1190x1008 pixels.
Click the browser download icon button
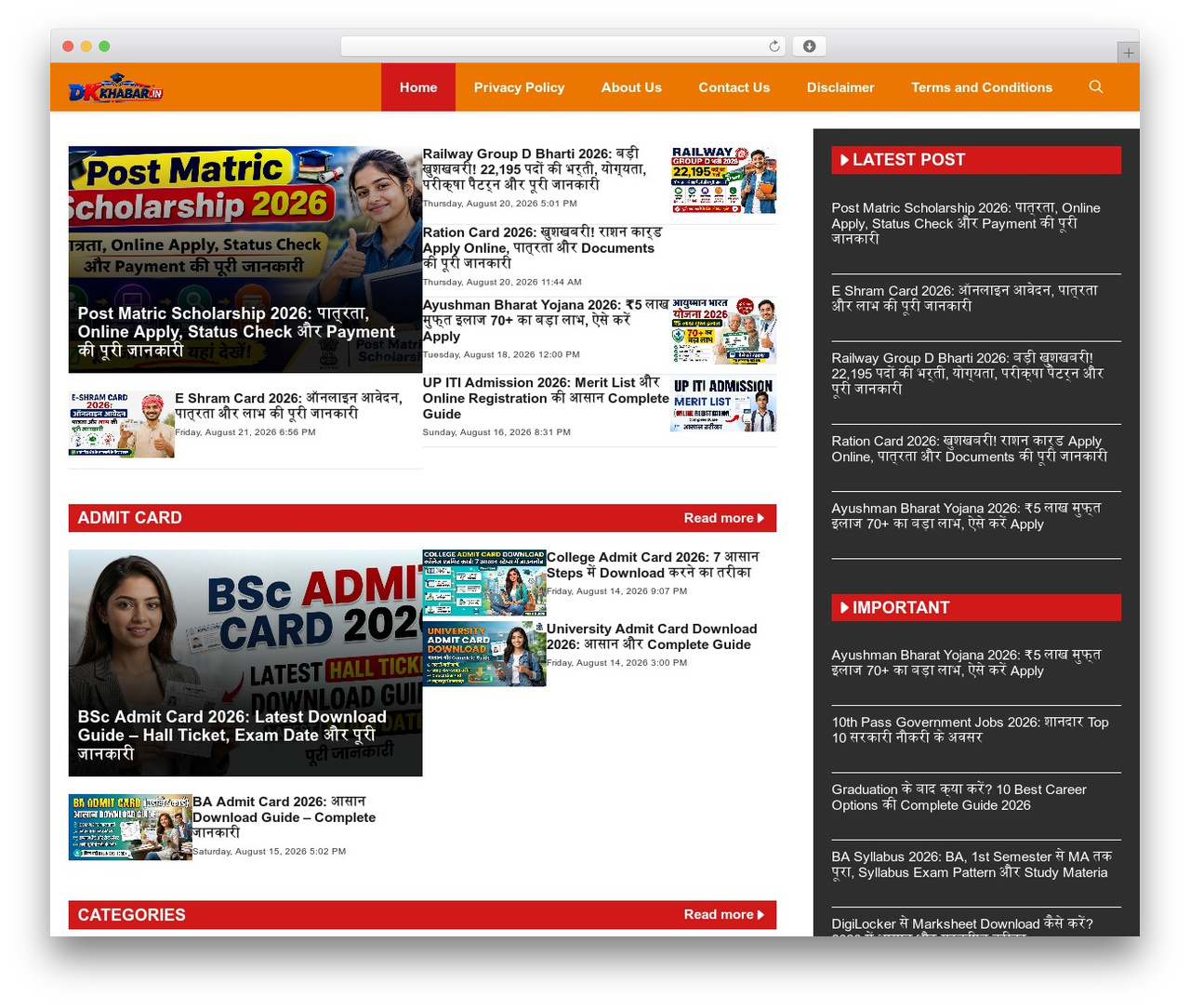[x=809, y=46]
